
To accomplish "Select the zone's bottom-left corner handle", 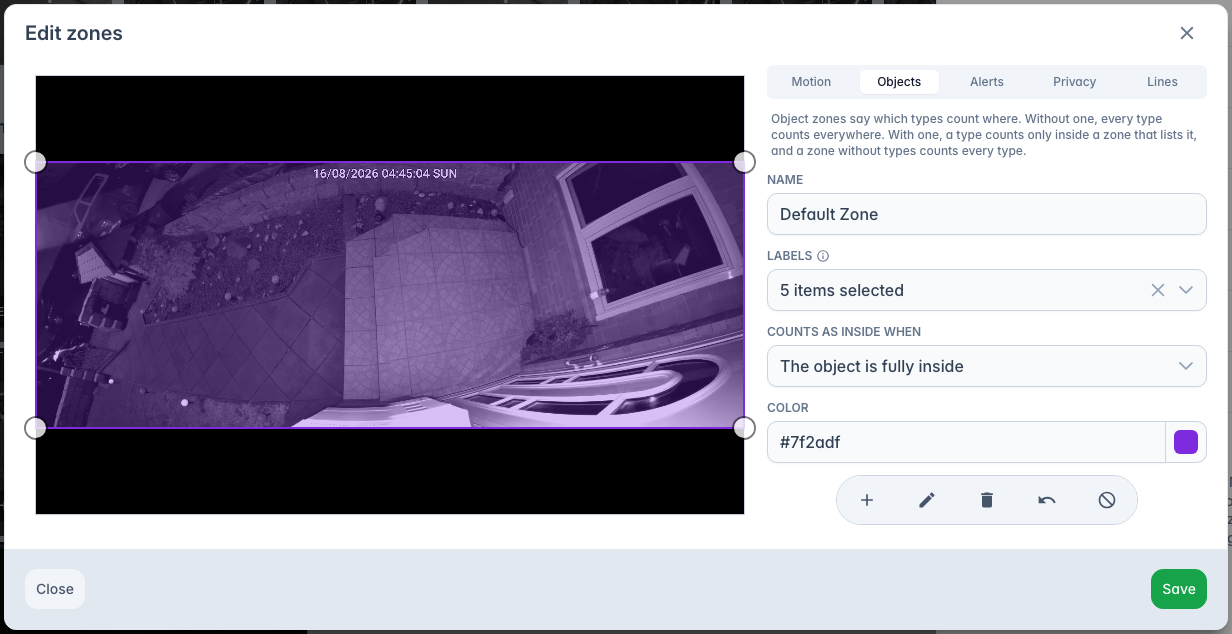I will (35, 428).
